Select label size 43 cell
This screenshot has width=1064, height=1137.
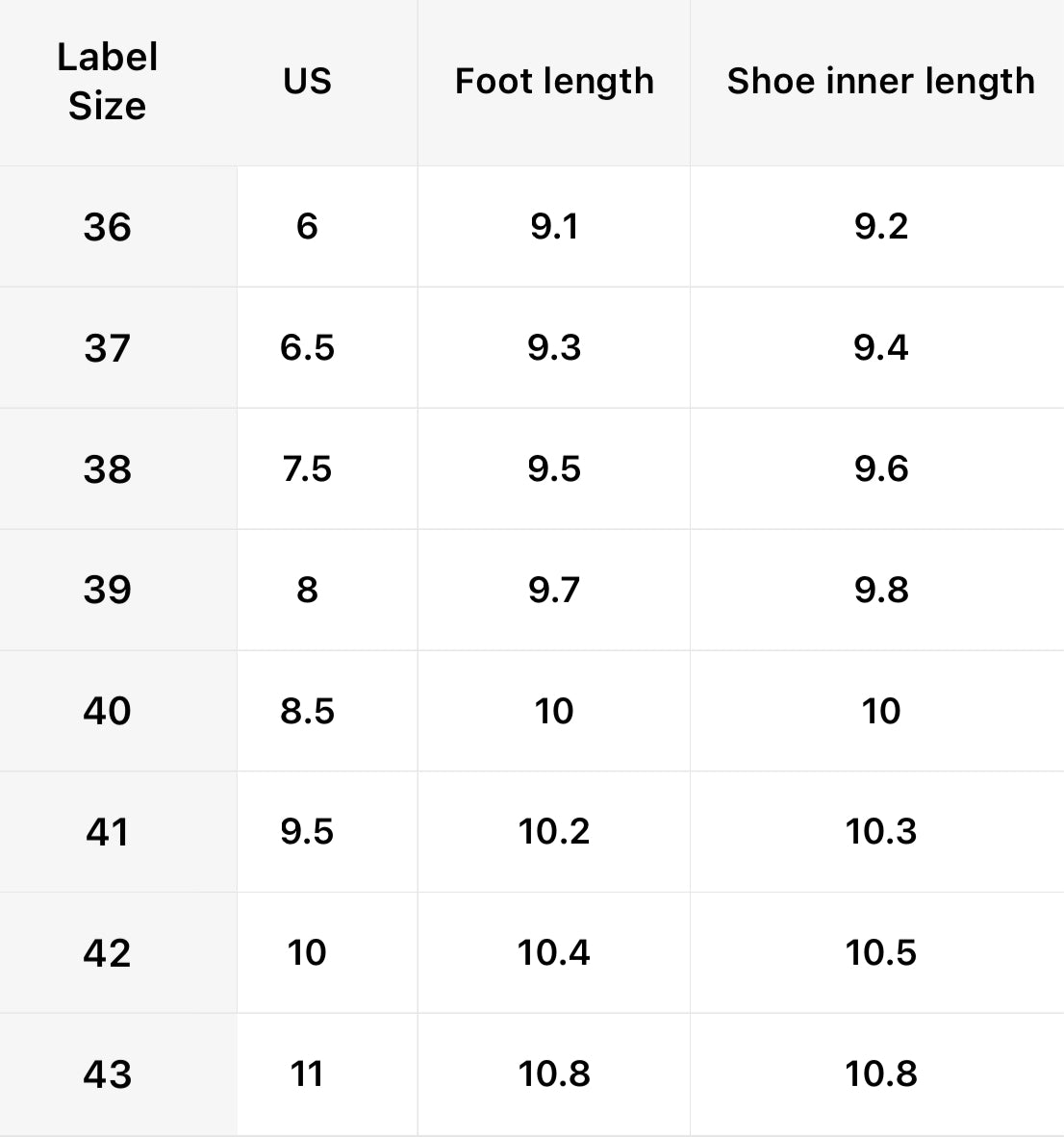click(107, 1074)
